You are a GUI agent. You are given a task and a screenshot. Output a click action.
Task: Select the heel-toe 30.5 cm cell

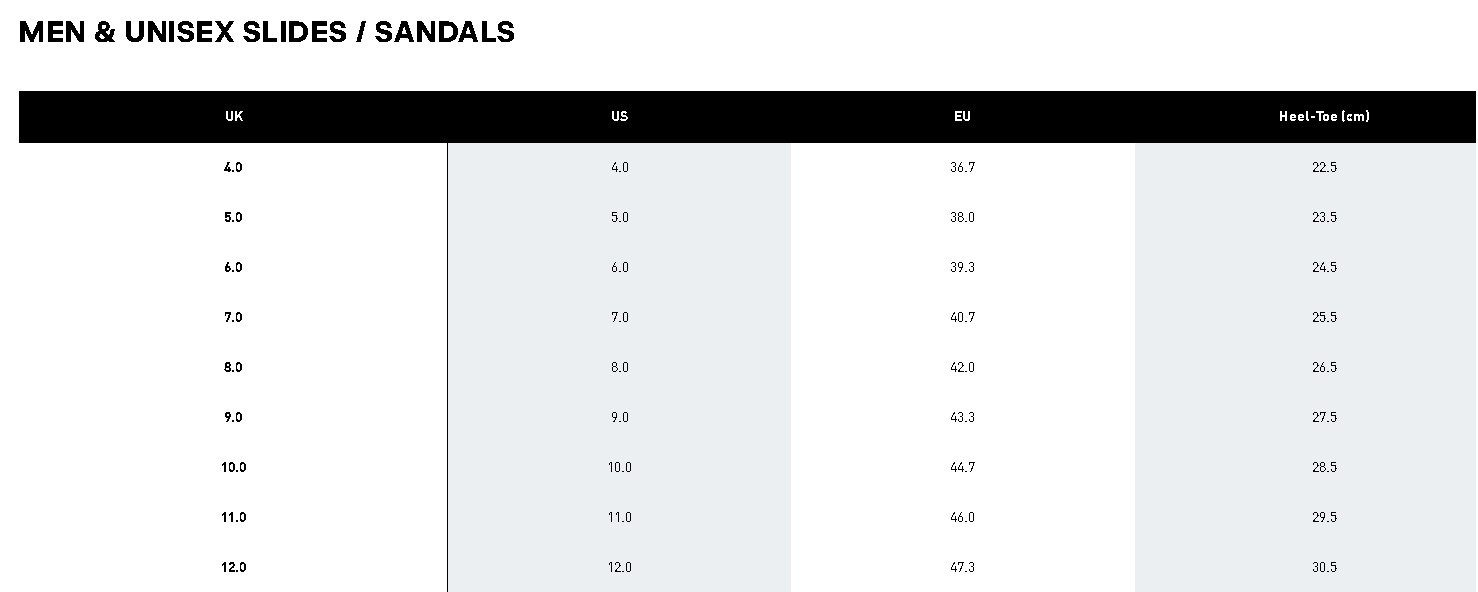pyautogui.click(x=1324, y=567)
